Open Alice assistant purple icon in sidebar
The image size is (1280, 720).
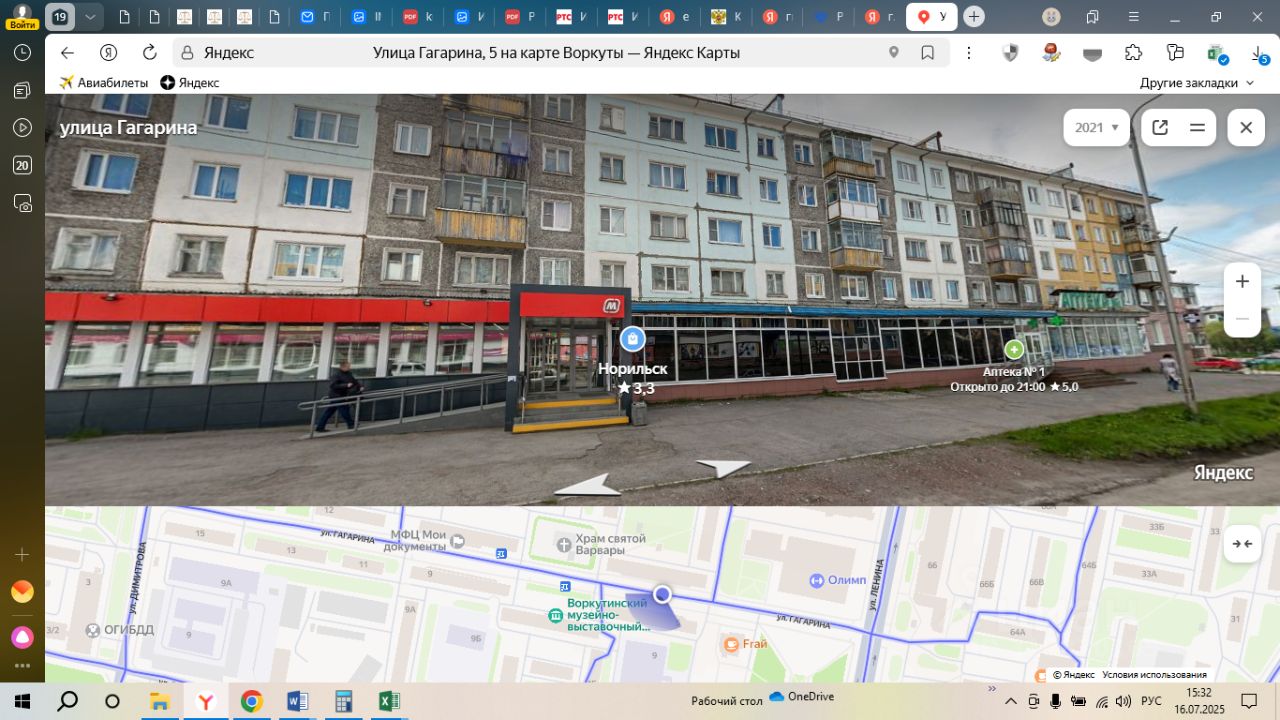coord(22,637)
